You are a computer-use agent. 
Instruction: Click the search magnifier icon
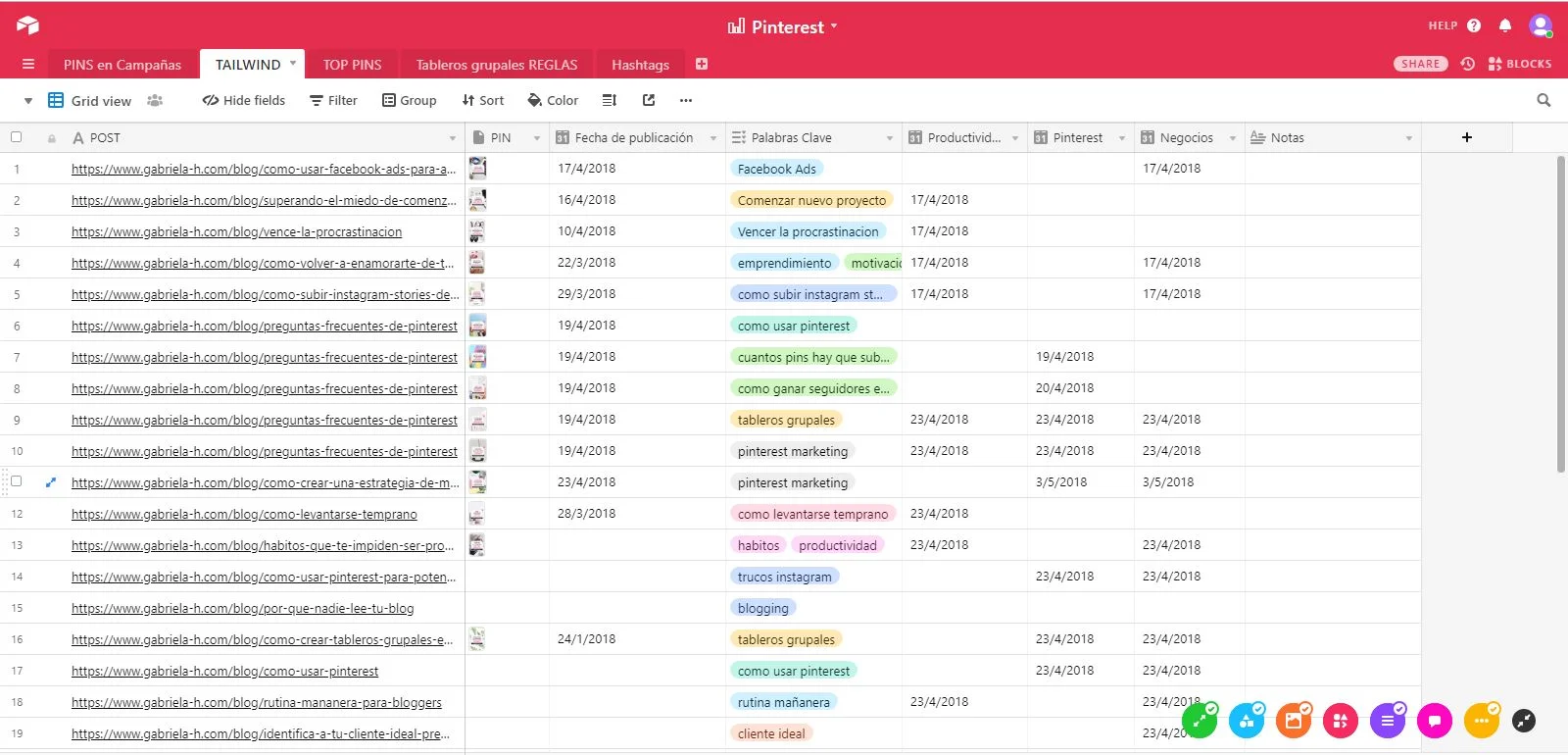tap(1543, 100)
